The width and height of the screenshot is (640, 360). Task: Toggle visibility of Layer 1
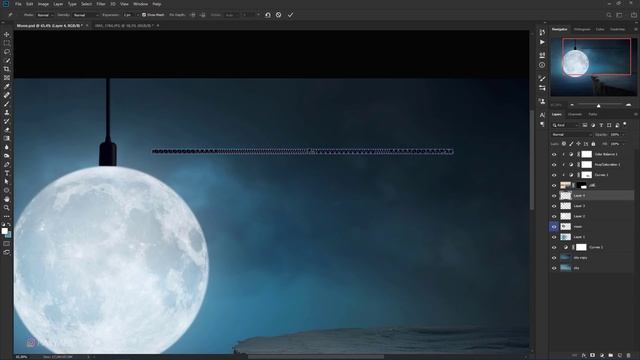(x=554, y=237)
